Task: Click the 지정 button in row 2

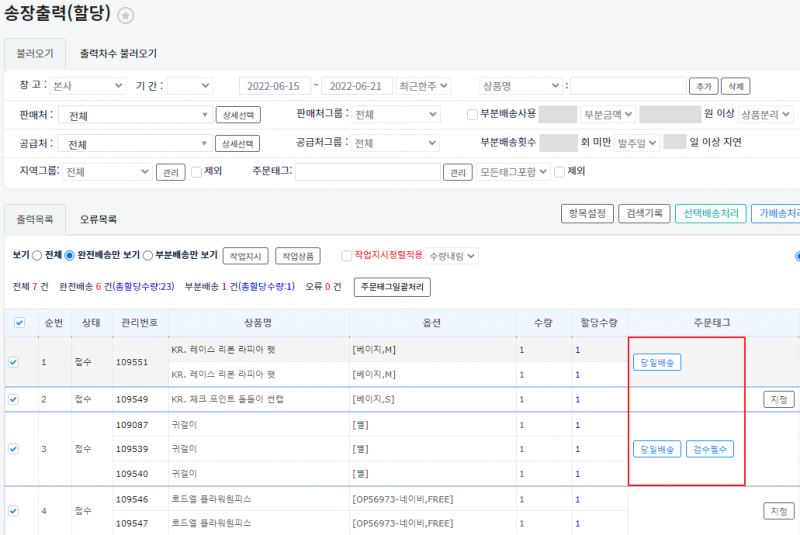Action: coord(779,399)
